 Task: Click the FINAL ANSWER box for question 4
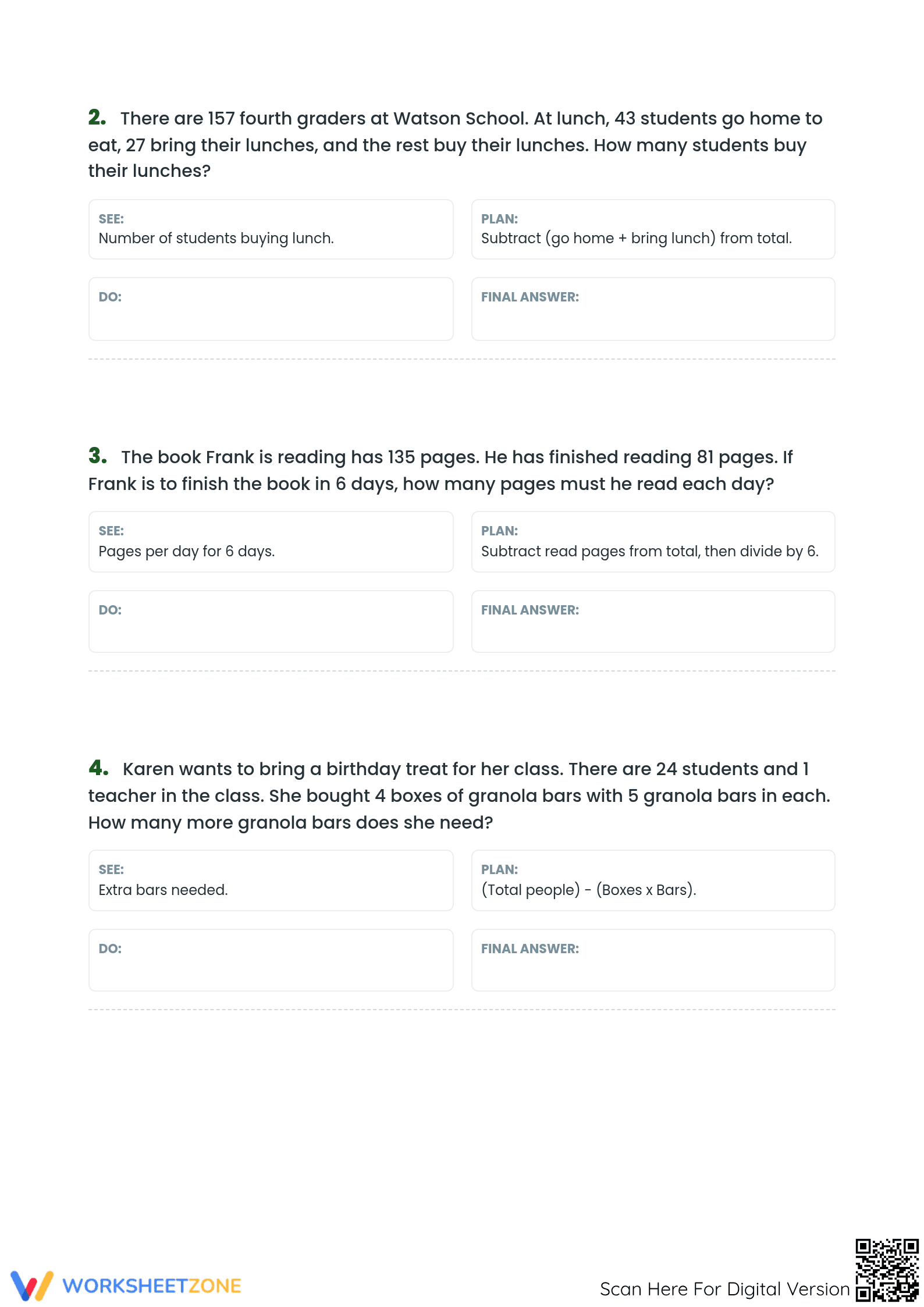pyautogui.click(x=653, y=960)
